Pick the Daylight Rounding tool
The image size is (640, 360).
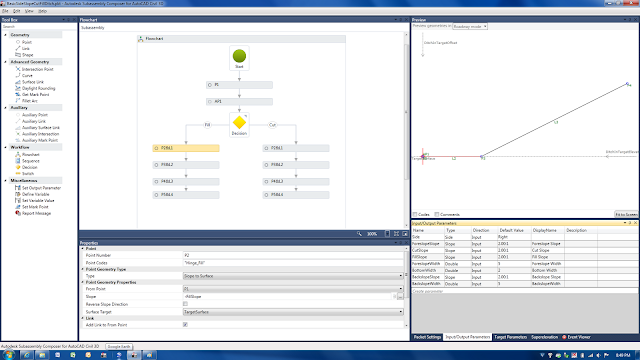38,88
